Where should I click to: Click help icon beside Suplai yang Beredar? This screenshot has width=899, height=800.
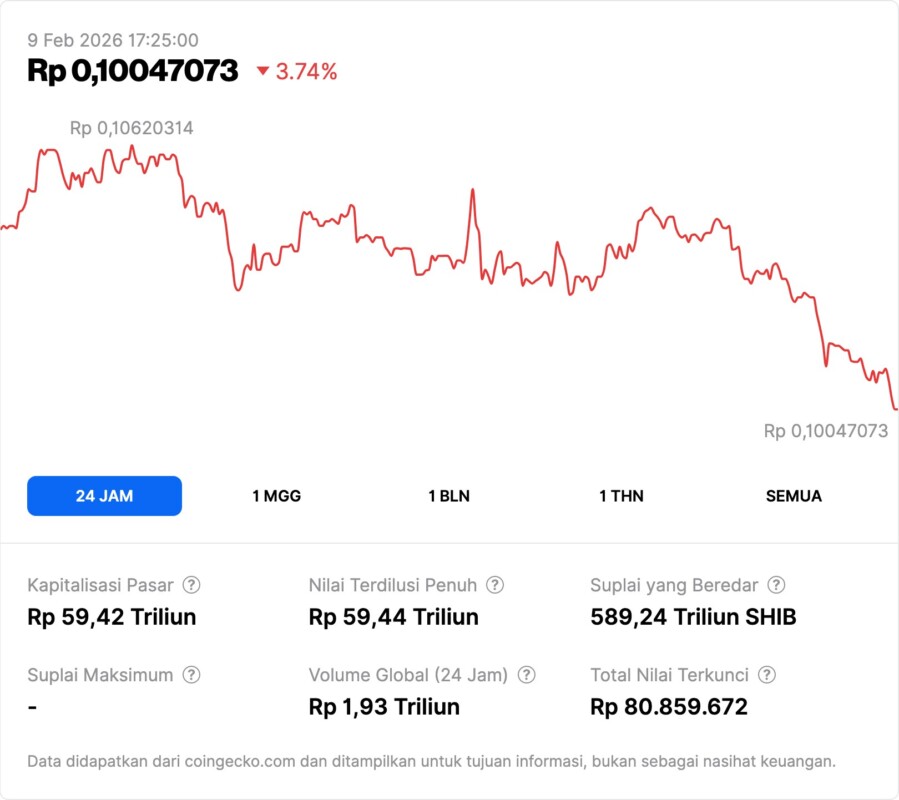pyautogui.click(x=776, y=585)
